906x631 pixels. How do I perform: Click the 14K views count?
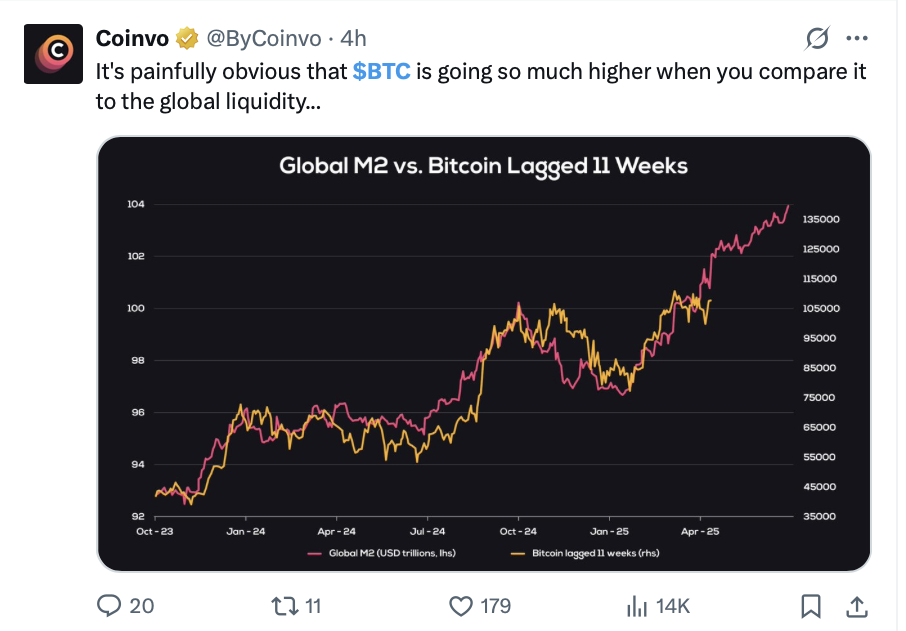(x=672, y=605)
